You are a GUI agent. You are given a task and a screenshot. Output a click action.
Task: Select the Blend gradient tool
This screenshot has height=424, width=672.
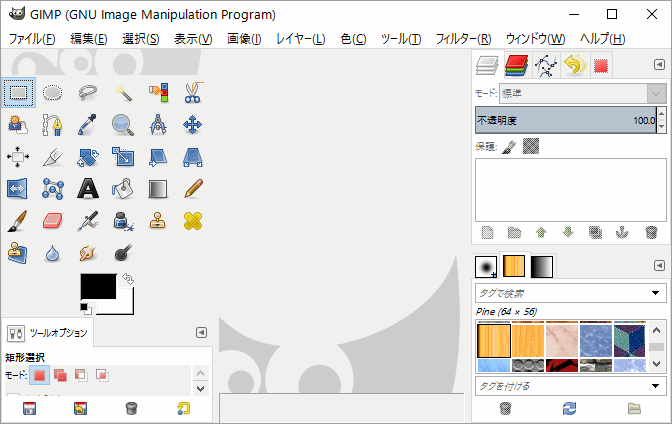pyautogui.click(x=158, y=189)
